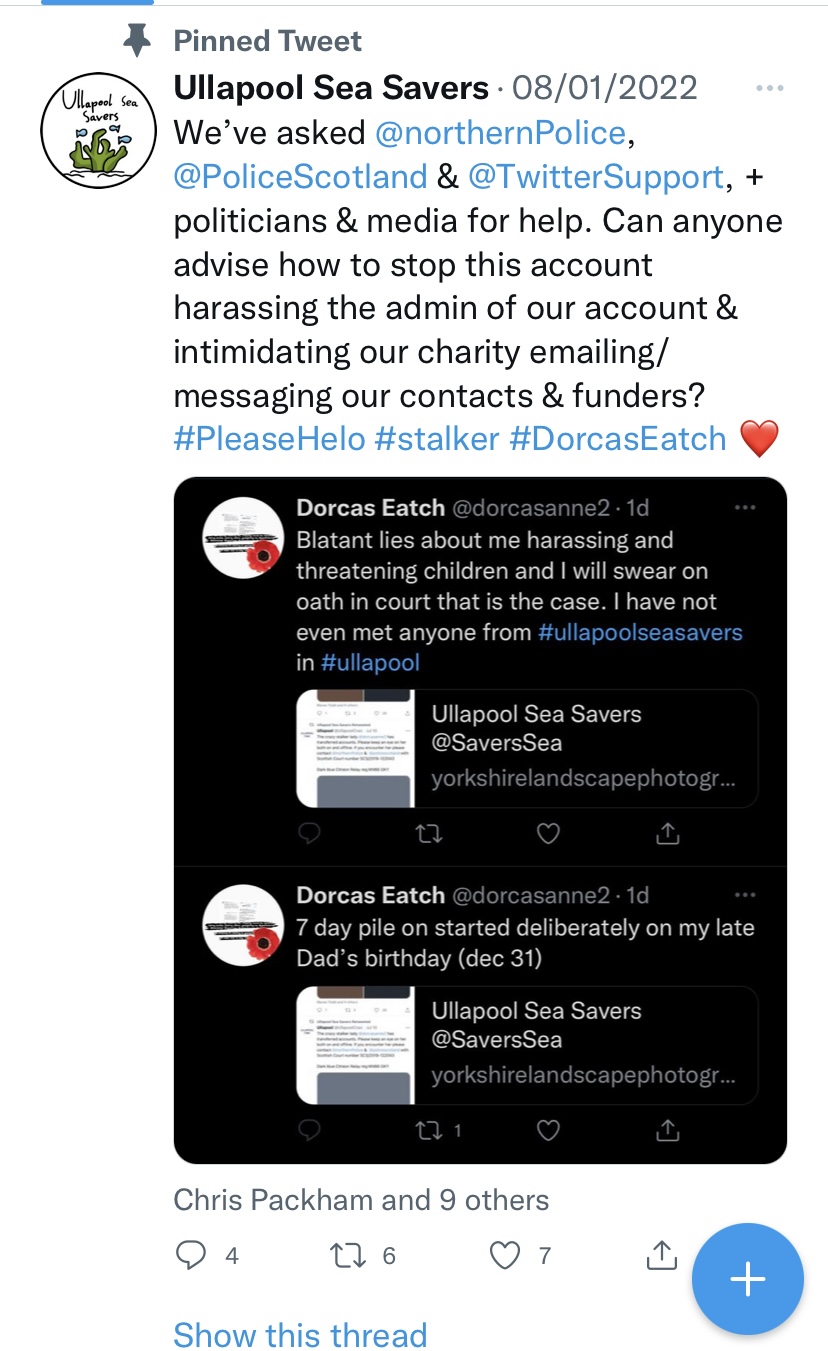Tap the pushpin icon beside Pinned Tweet

pos(136,41)
